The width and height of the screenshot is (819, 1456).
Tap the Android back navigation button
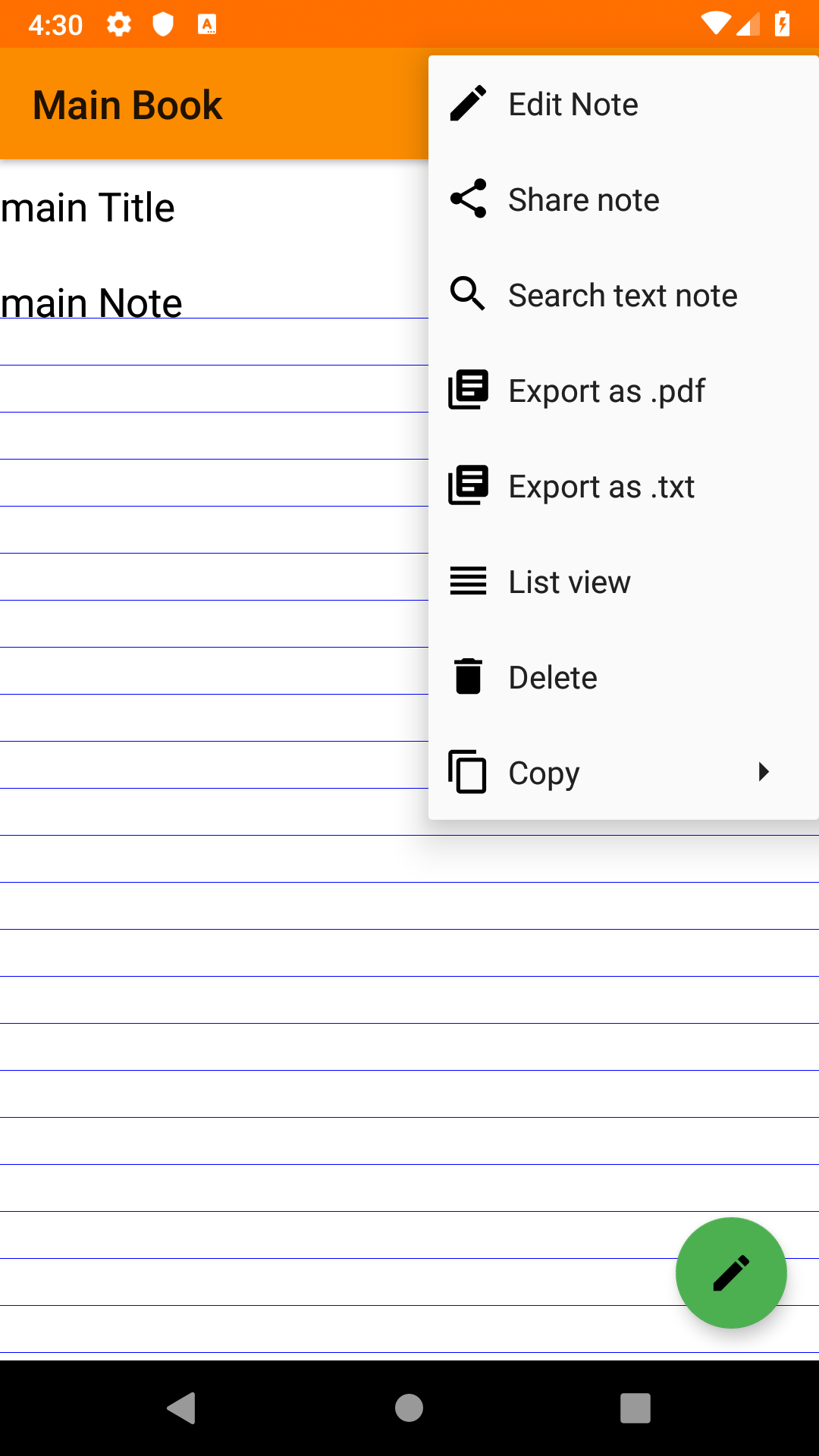182,1408
